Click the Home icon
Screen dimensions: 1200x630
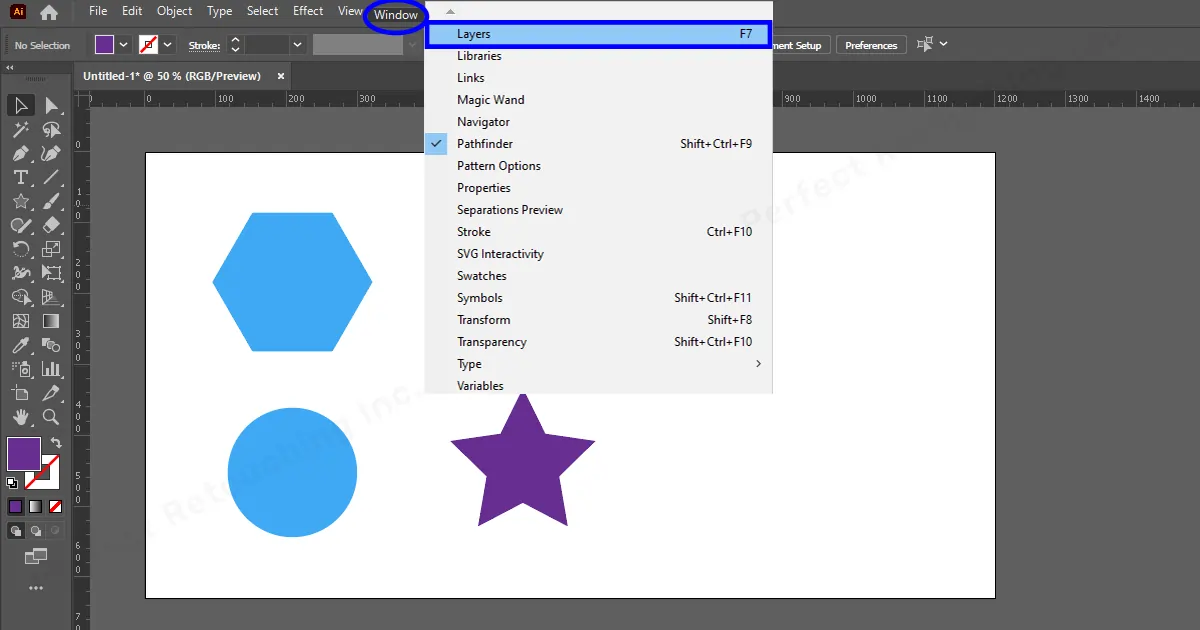[48, 13]
